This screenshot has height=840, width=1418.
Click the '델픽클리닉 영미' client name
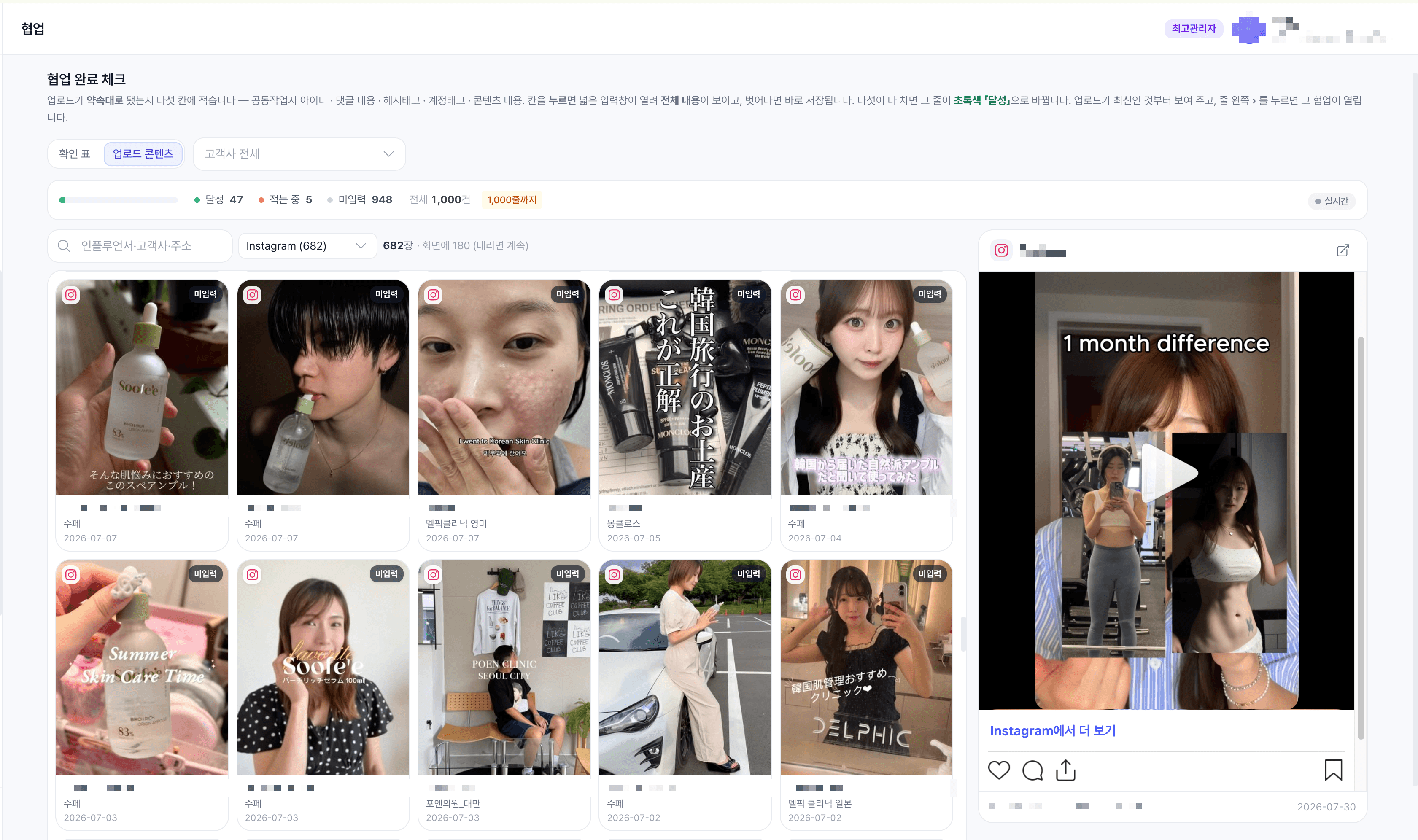click(456, 524)
